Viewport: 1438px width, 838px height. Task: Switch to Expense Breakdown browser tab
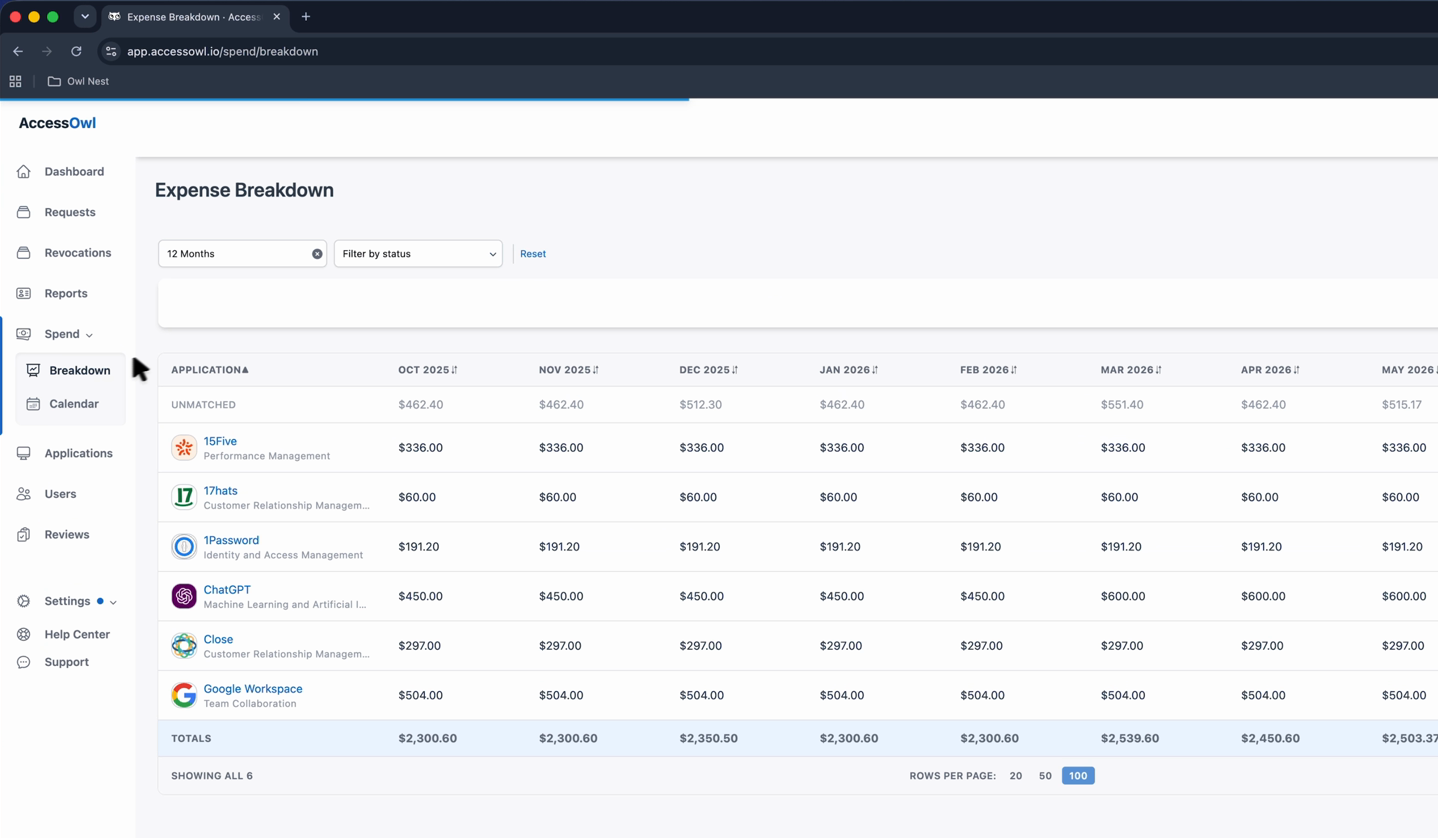[194, 17]
